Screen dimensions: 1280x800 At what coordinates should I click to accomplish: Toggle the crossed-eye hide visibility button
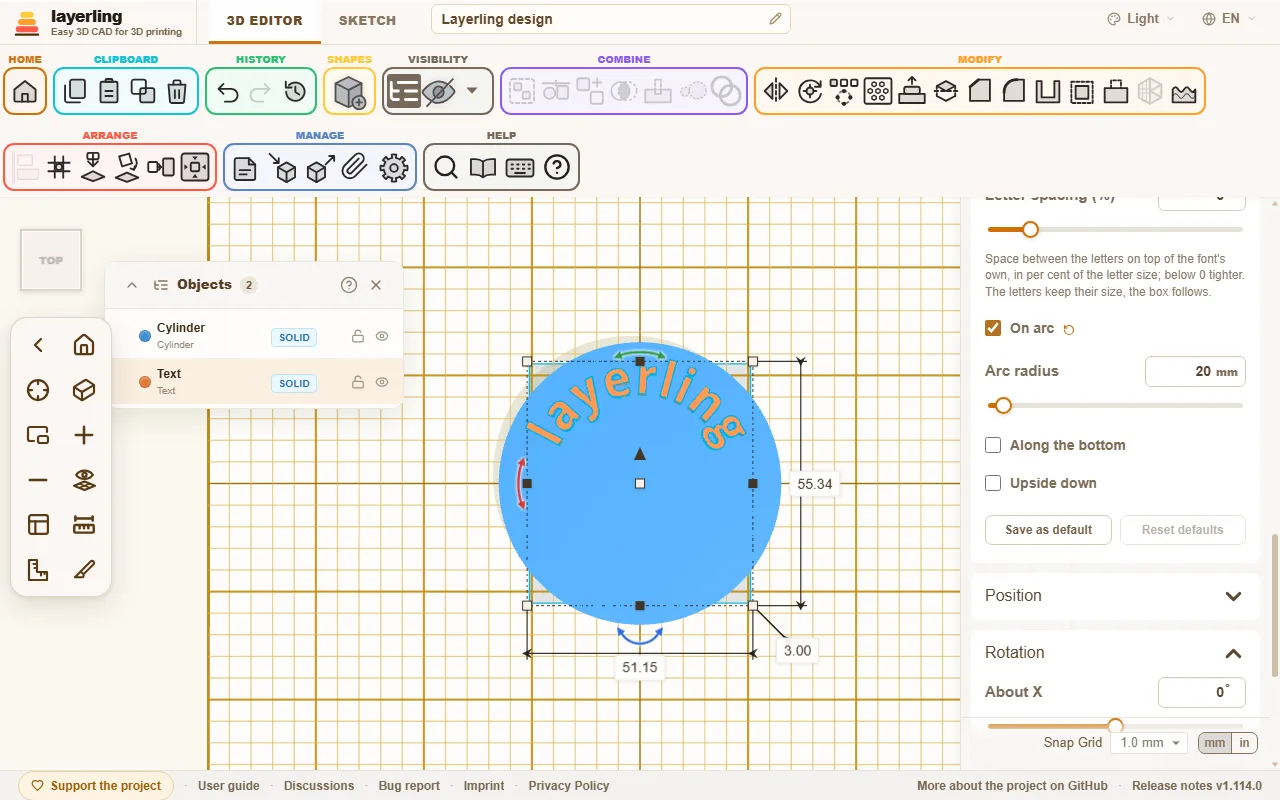439,92
